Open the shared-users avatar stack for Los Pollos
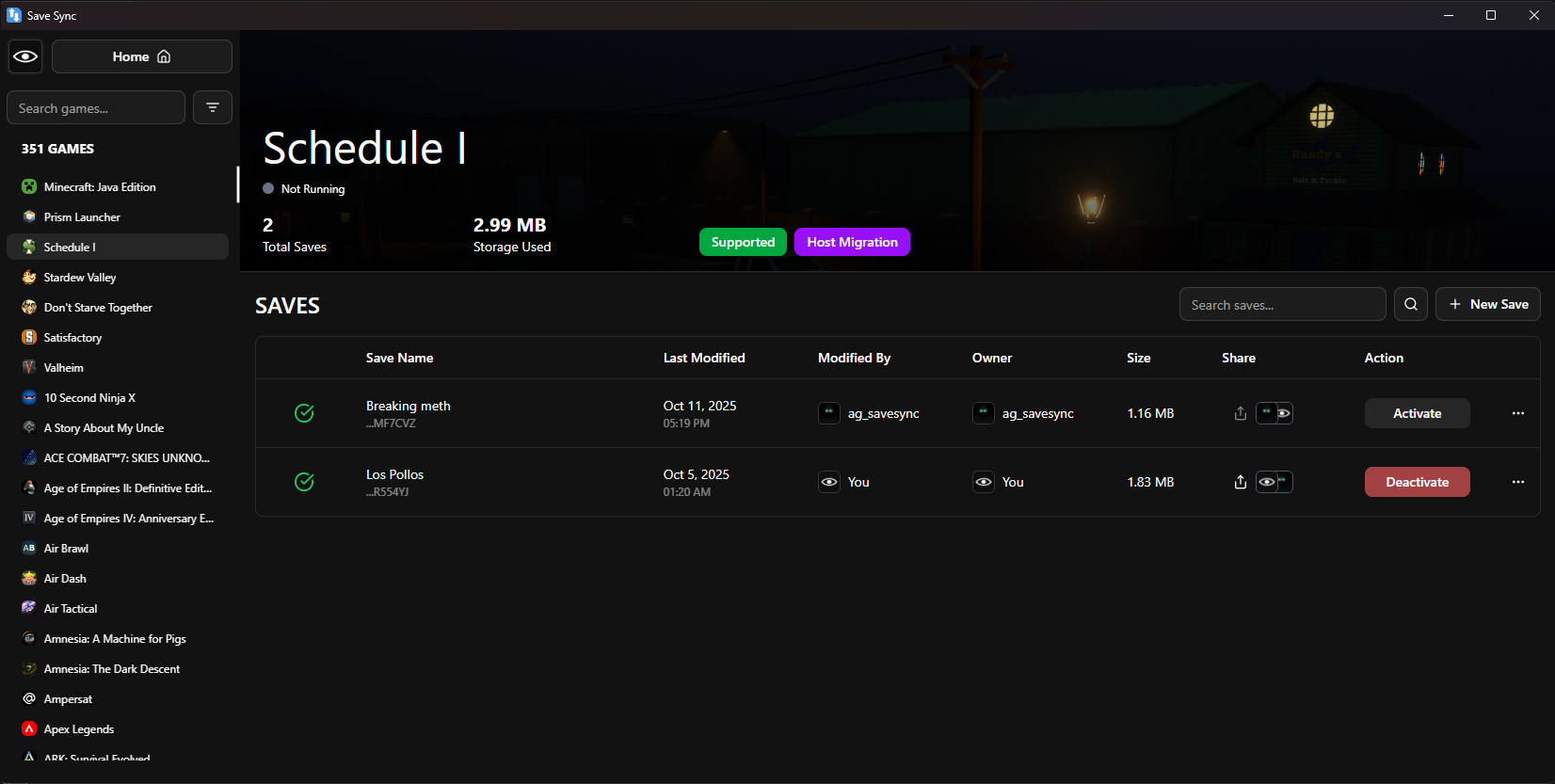The width and height of the screenshot is (1555, 784). coord(1274,482)
